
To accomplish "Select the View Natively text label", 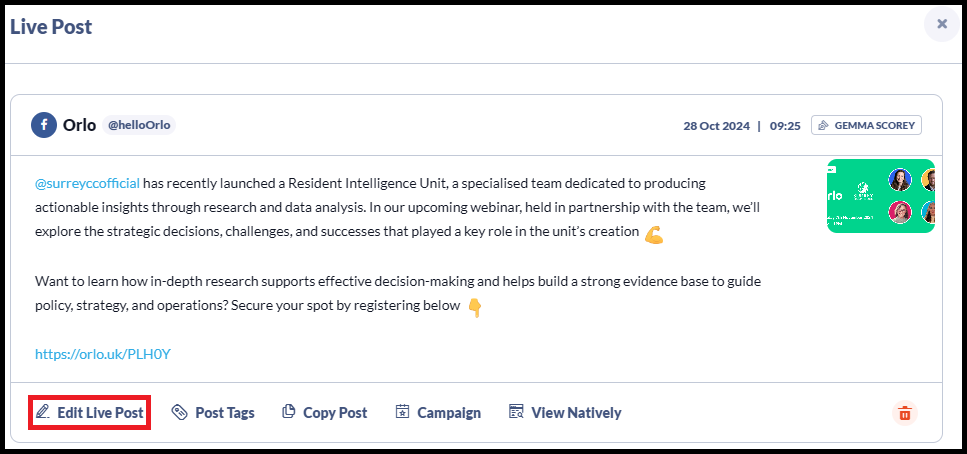I will pyautogui.click(x=576, y=413).
